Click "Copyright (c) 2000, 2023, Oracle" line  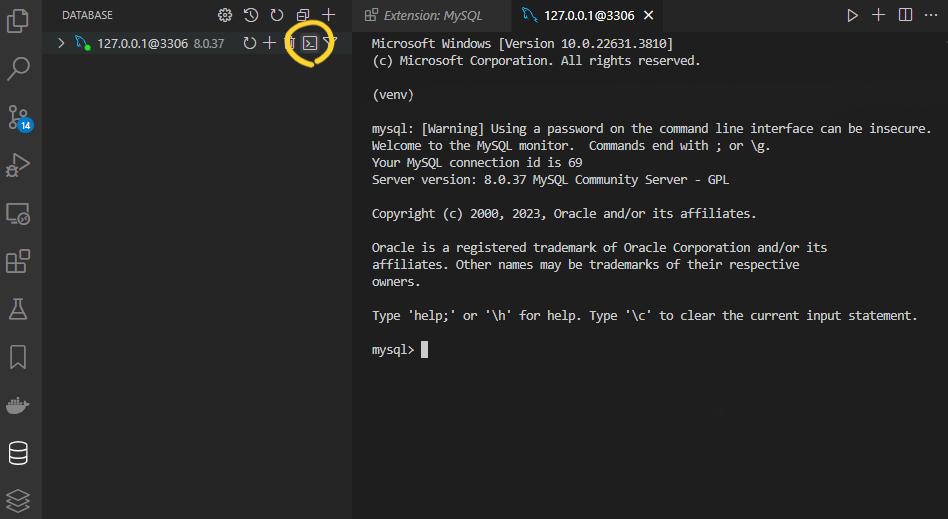point(564,214)
